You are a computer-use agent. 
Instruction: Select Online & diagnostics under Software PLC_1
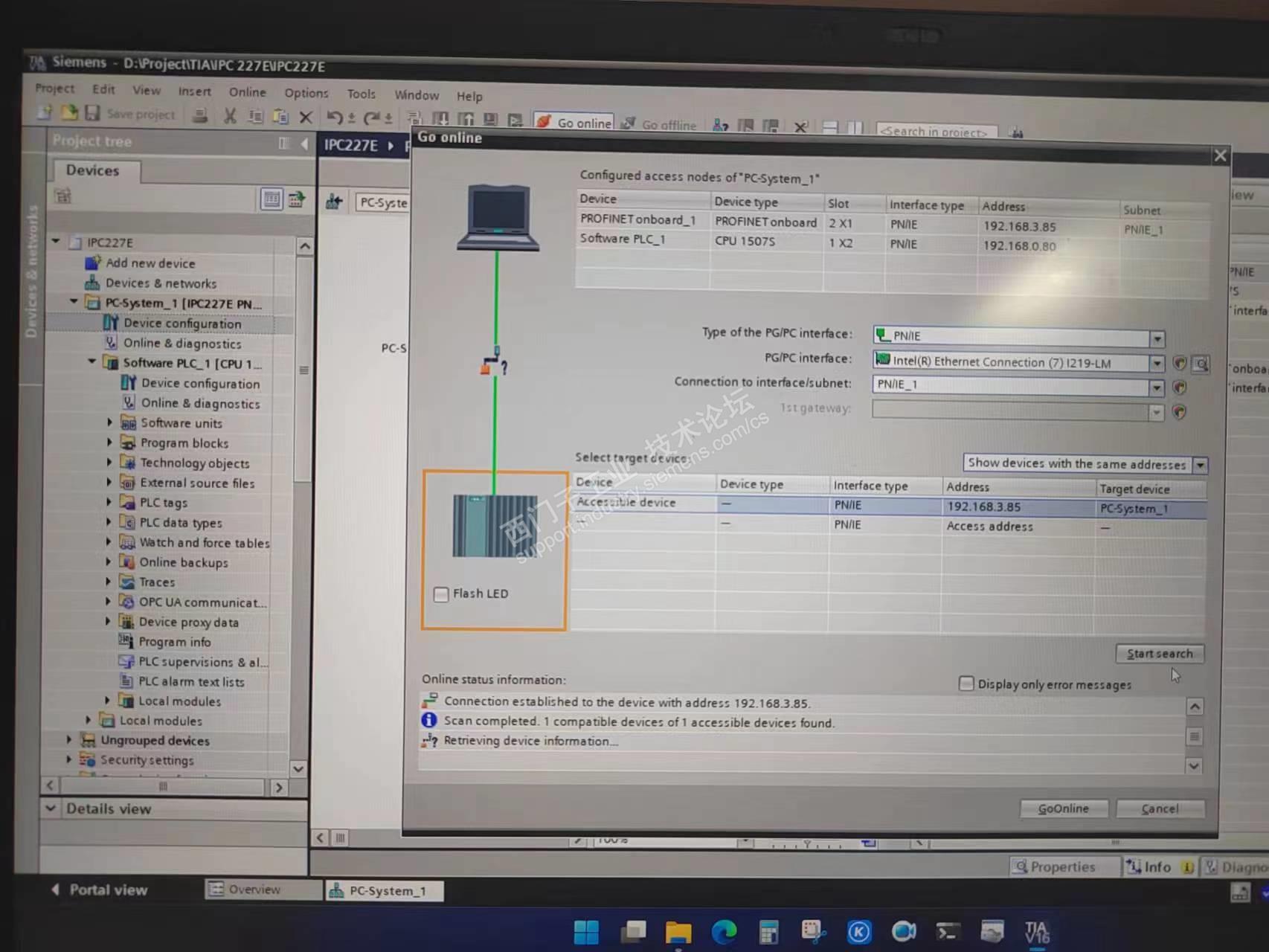point(200,403)
